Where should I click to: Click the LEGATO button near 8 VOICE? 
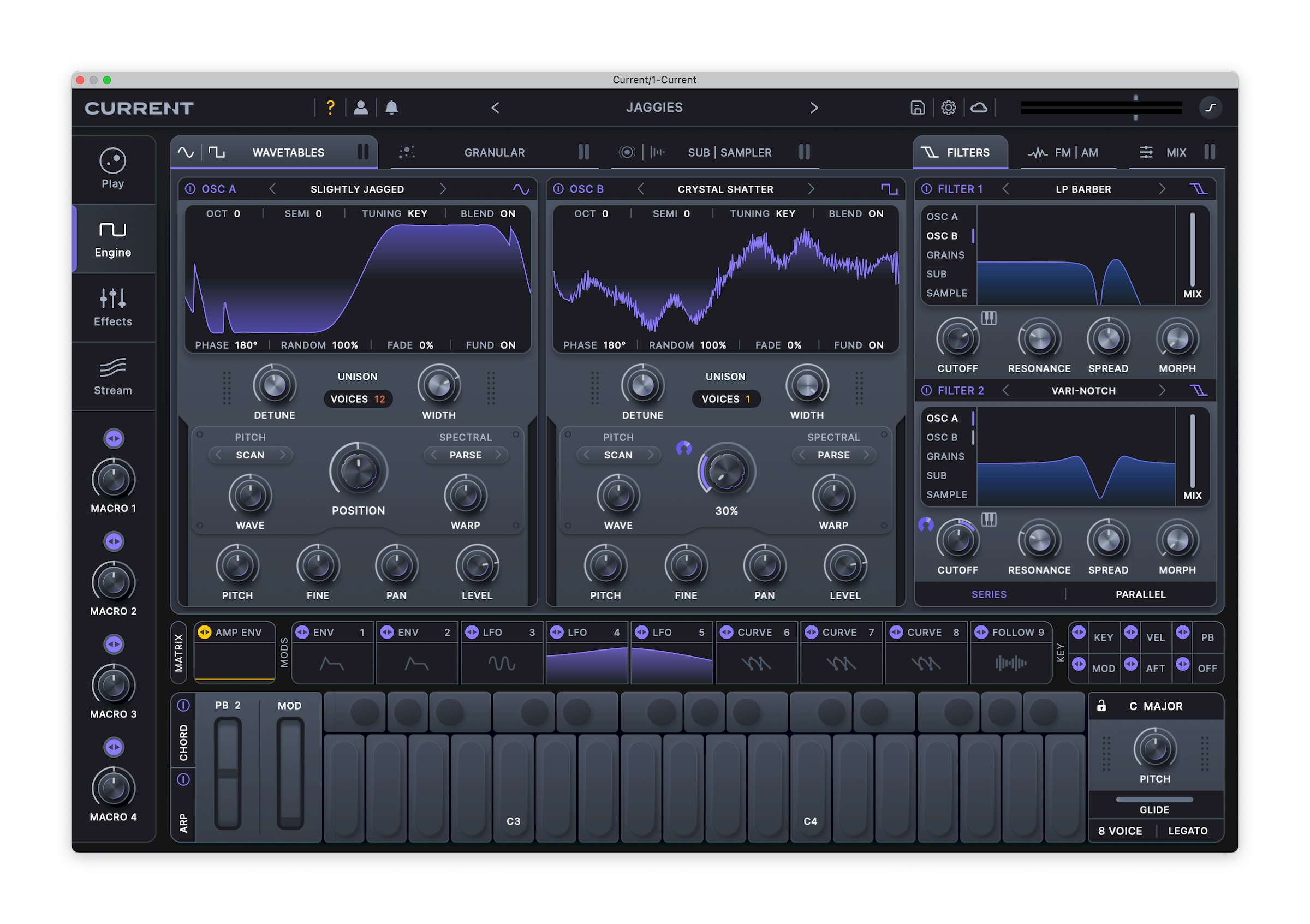(x=1188, y=831)
